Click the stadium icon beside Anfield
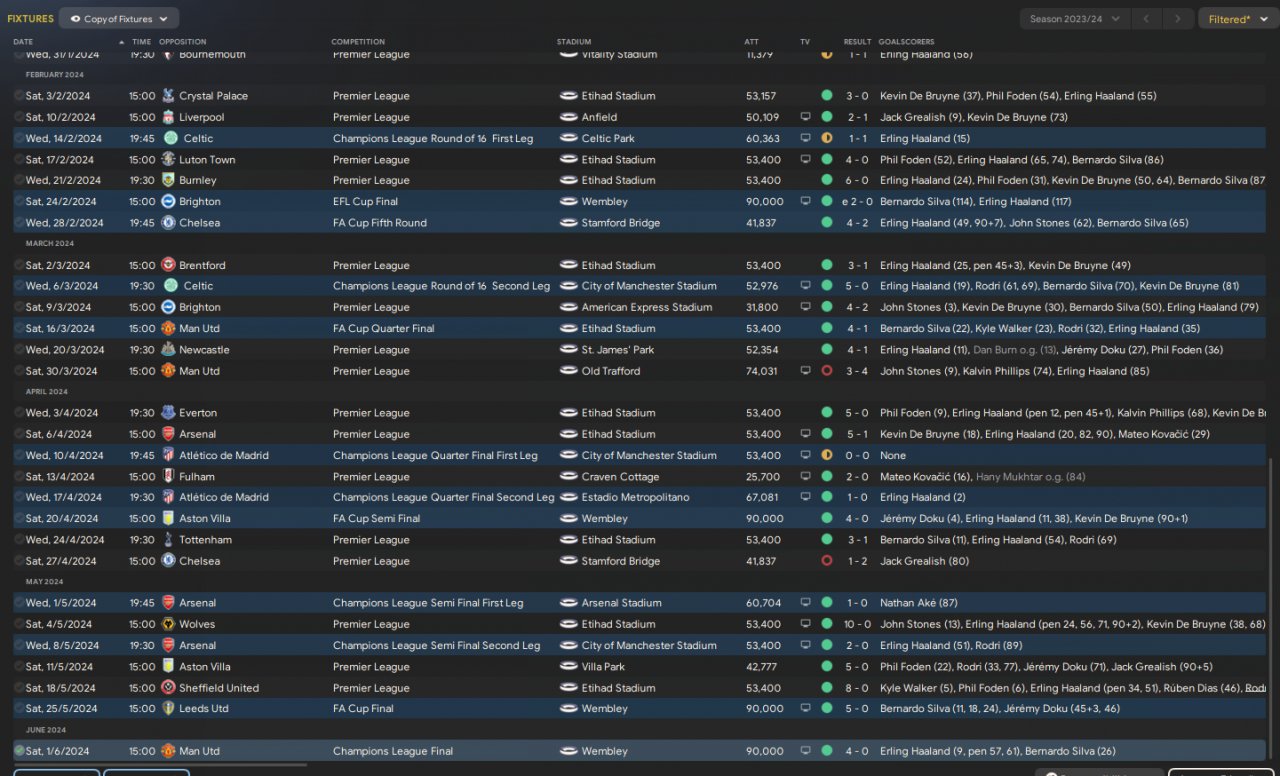The width and height of the screenshot is (1280, 776). tap(569, 117)
